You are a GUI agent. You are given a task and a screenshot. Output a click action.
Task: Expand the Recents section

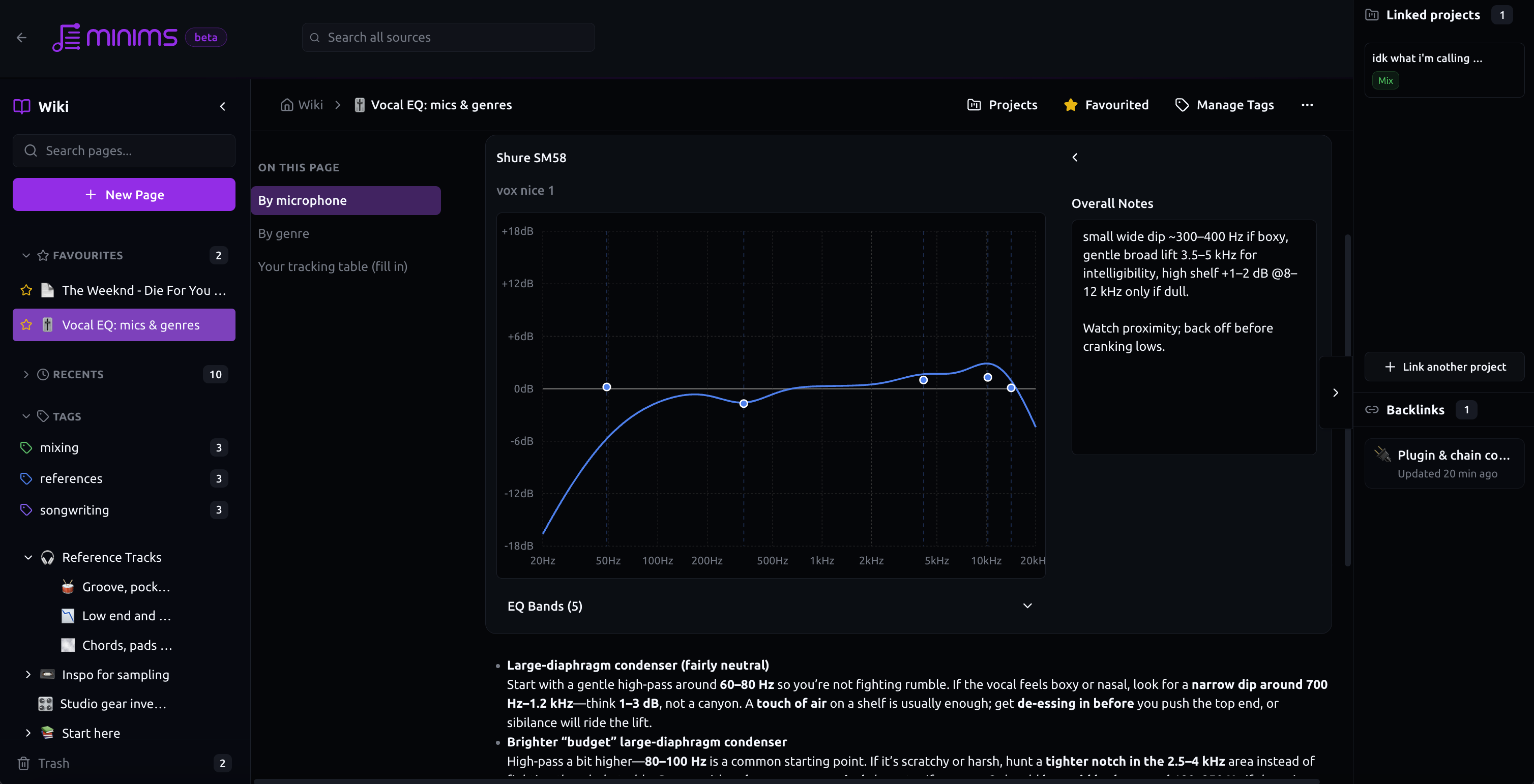[25, 374]
